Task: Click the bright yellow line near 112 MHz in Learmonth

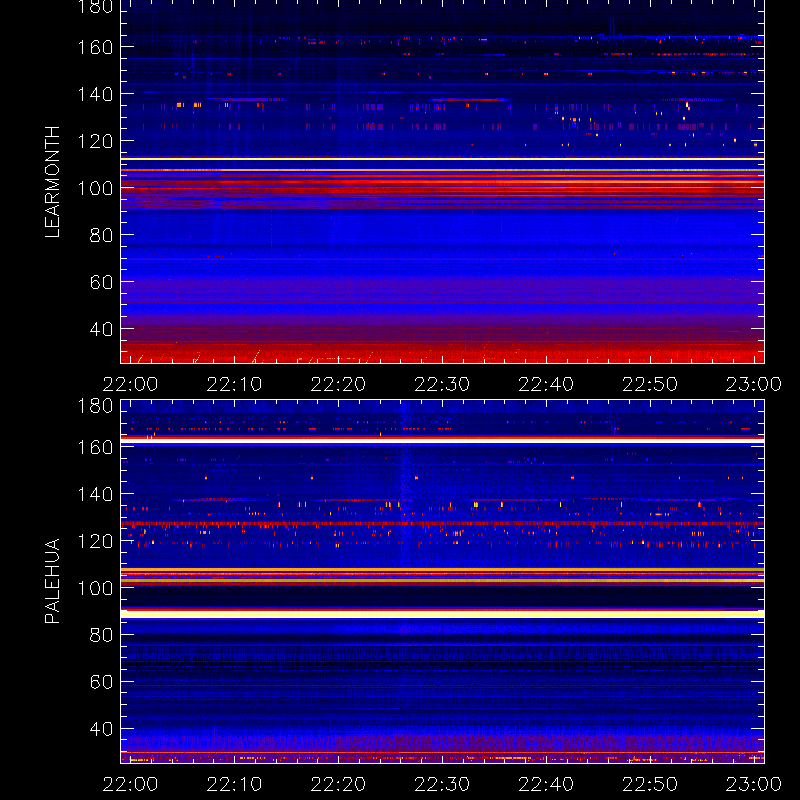Action: (x=442, y=159)
